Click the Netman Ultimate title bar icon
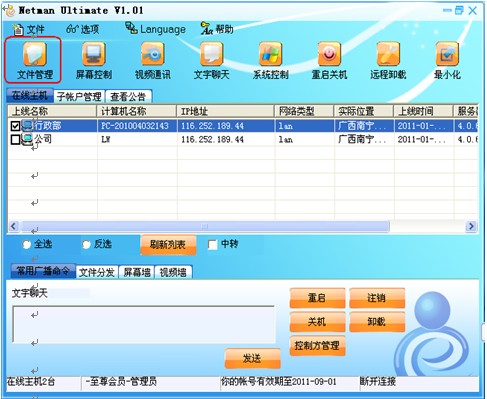487x399 pixels. click(9, 10)
